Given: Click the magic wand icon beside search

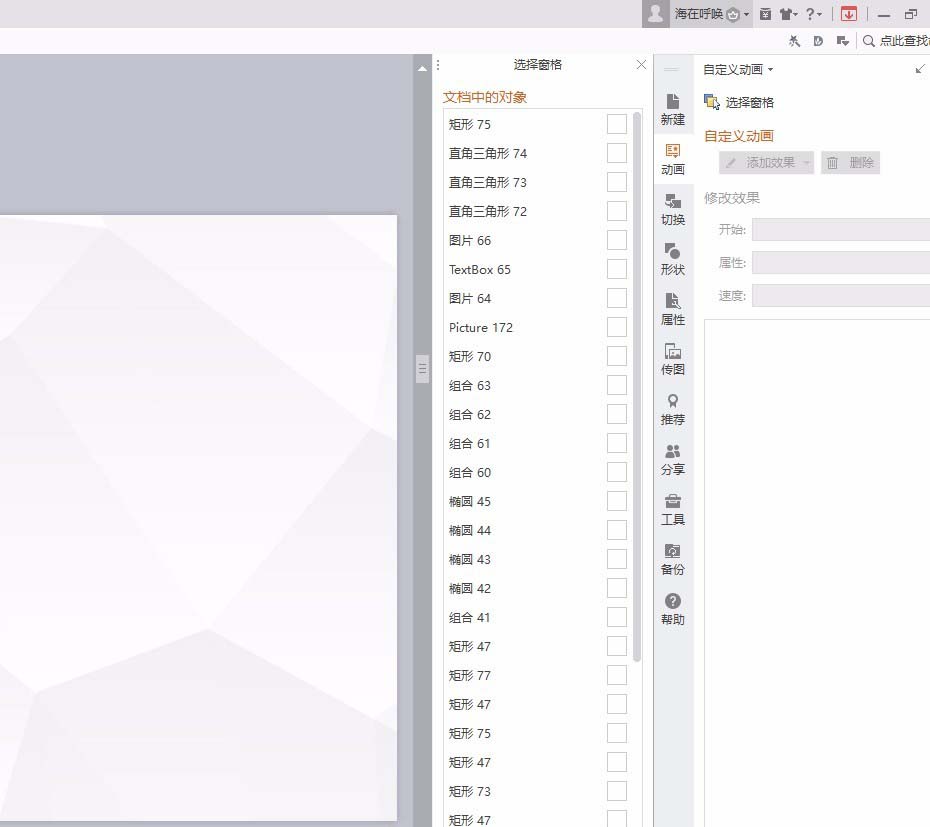Looking at the screenshot, I should pos(794,41).
